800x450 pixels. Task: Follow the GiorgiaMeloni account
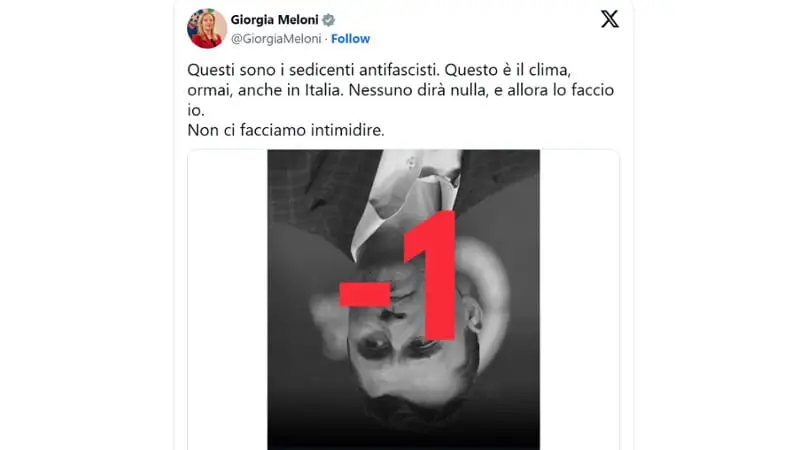(350, 39)
